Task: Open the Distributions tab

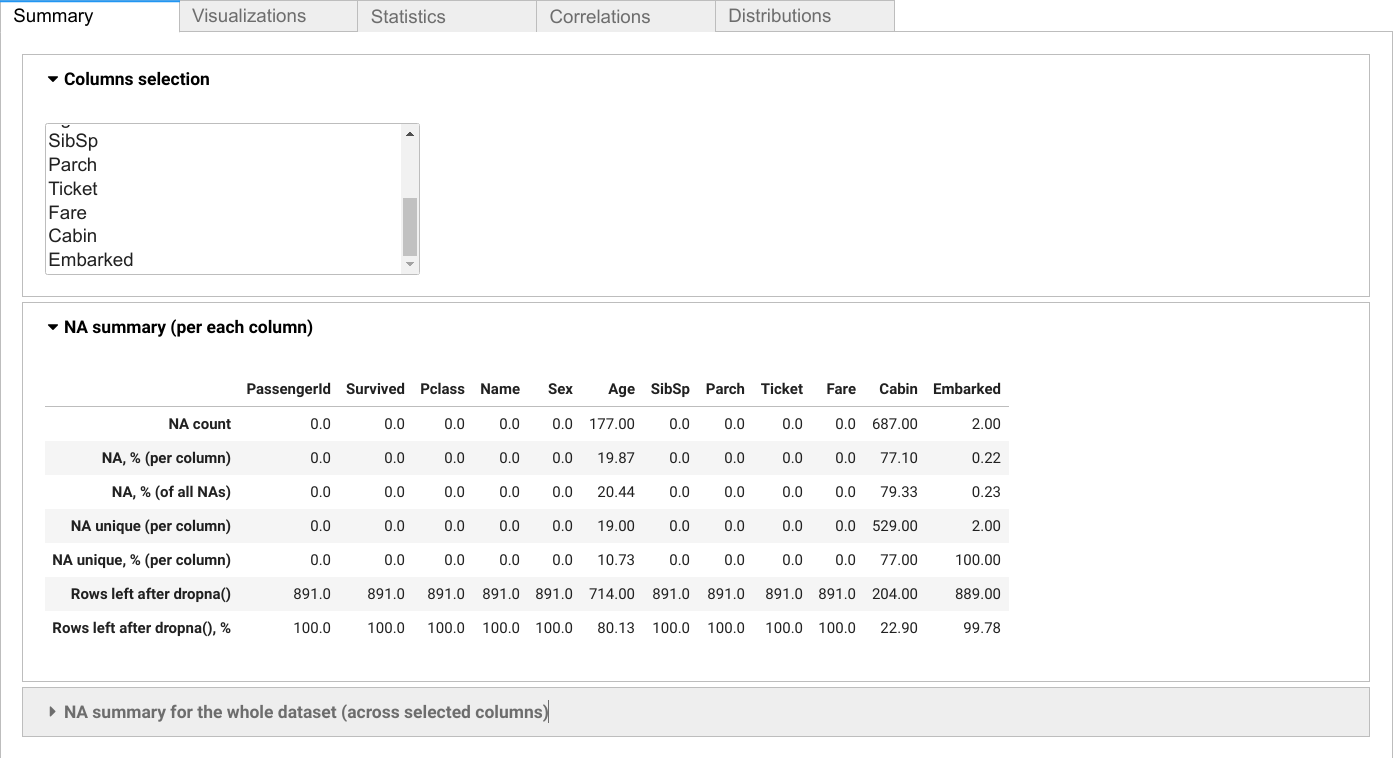Action: (x=804, y=16)
